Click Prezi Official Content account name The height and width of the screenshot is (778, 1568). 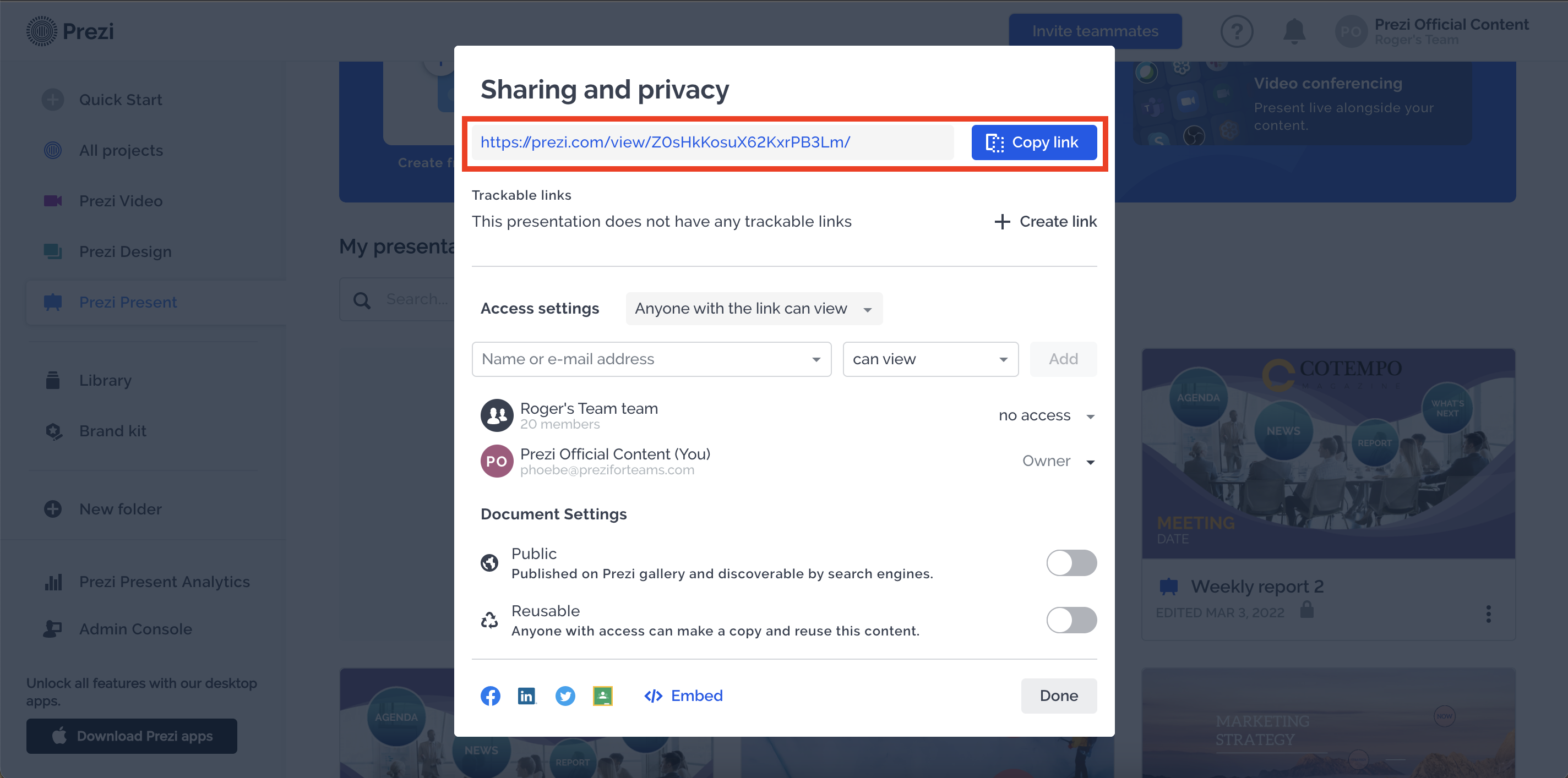point(1451,24)
